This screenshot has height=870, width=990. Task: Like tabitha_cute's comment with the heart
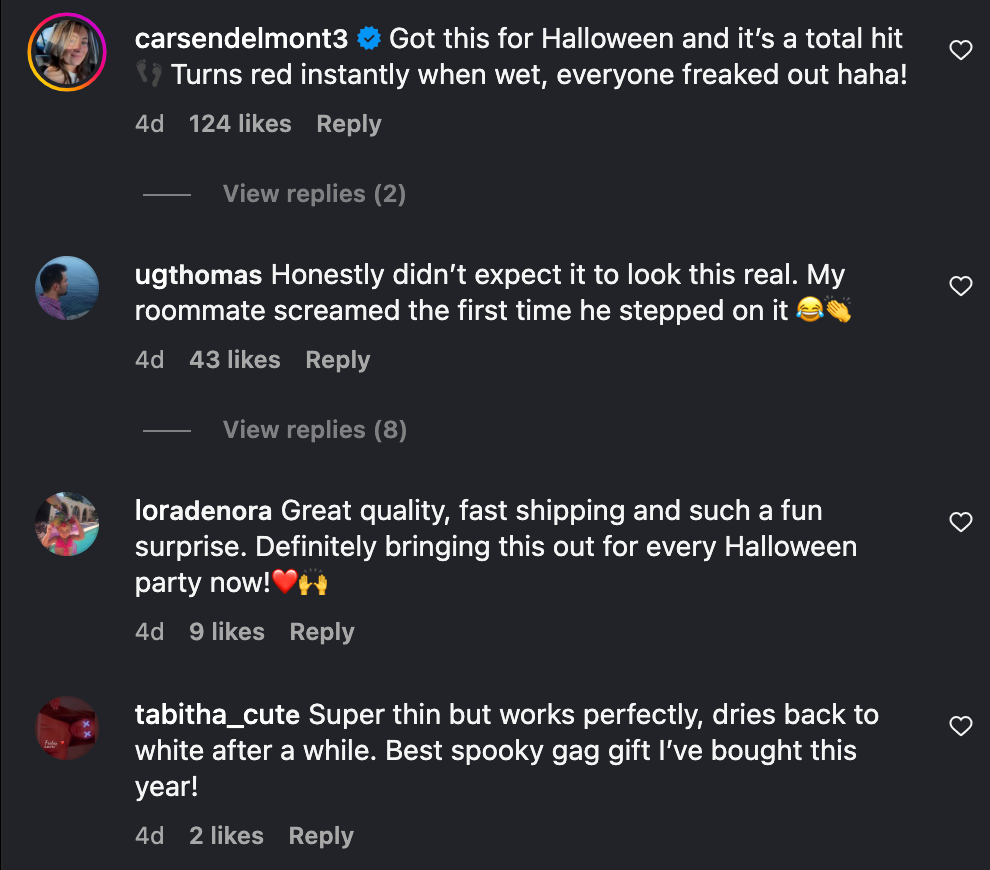pos(960,727)
